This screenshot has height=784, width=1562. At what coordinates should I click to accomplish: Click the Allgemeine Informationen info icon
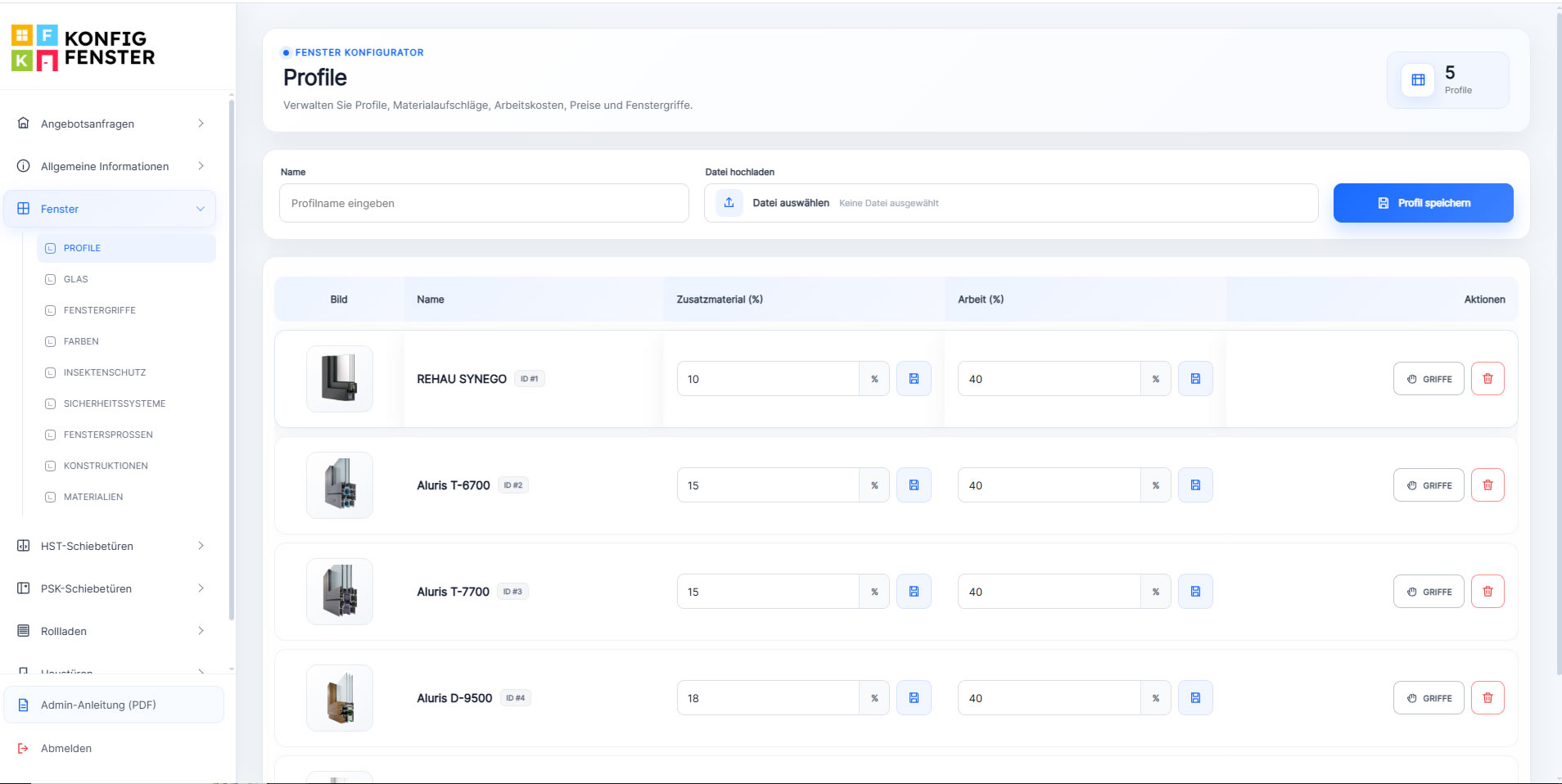(24, 165)
